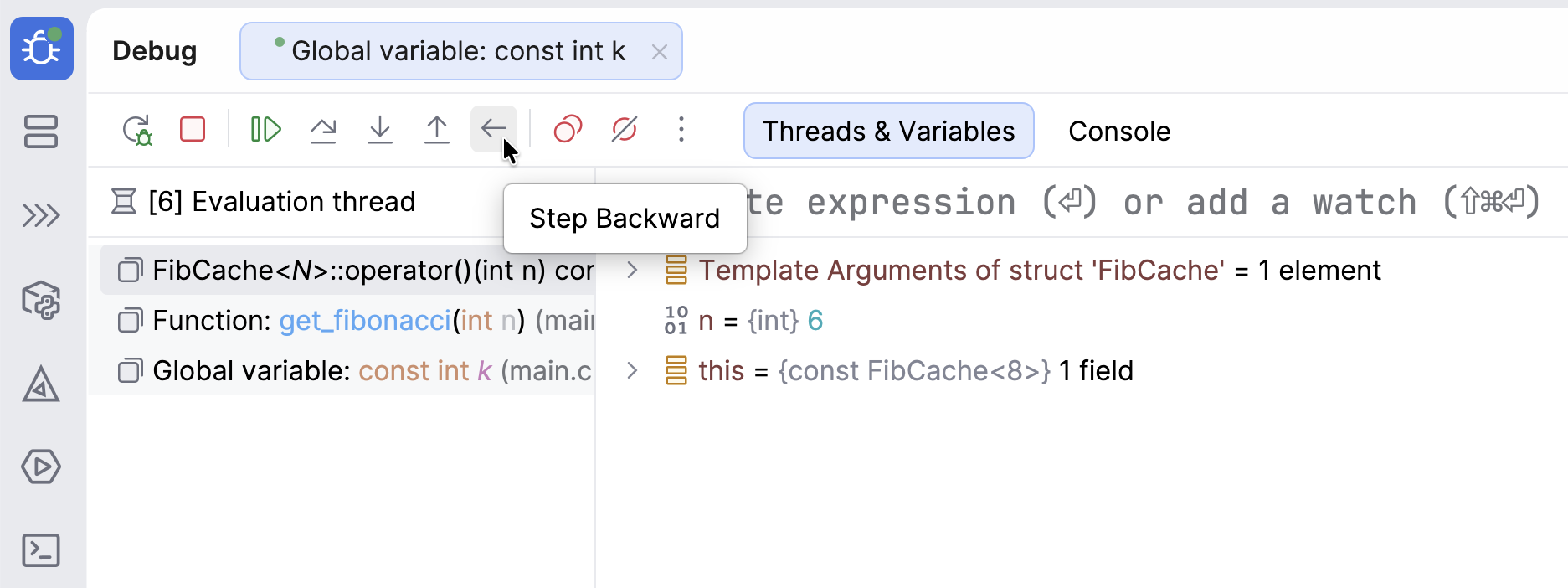Image resolution: width=1568 pixels, height=588 pixels.
Task: Click the Step Into icon
Action: coord(380,130)
